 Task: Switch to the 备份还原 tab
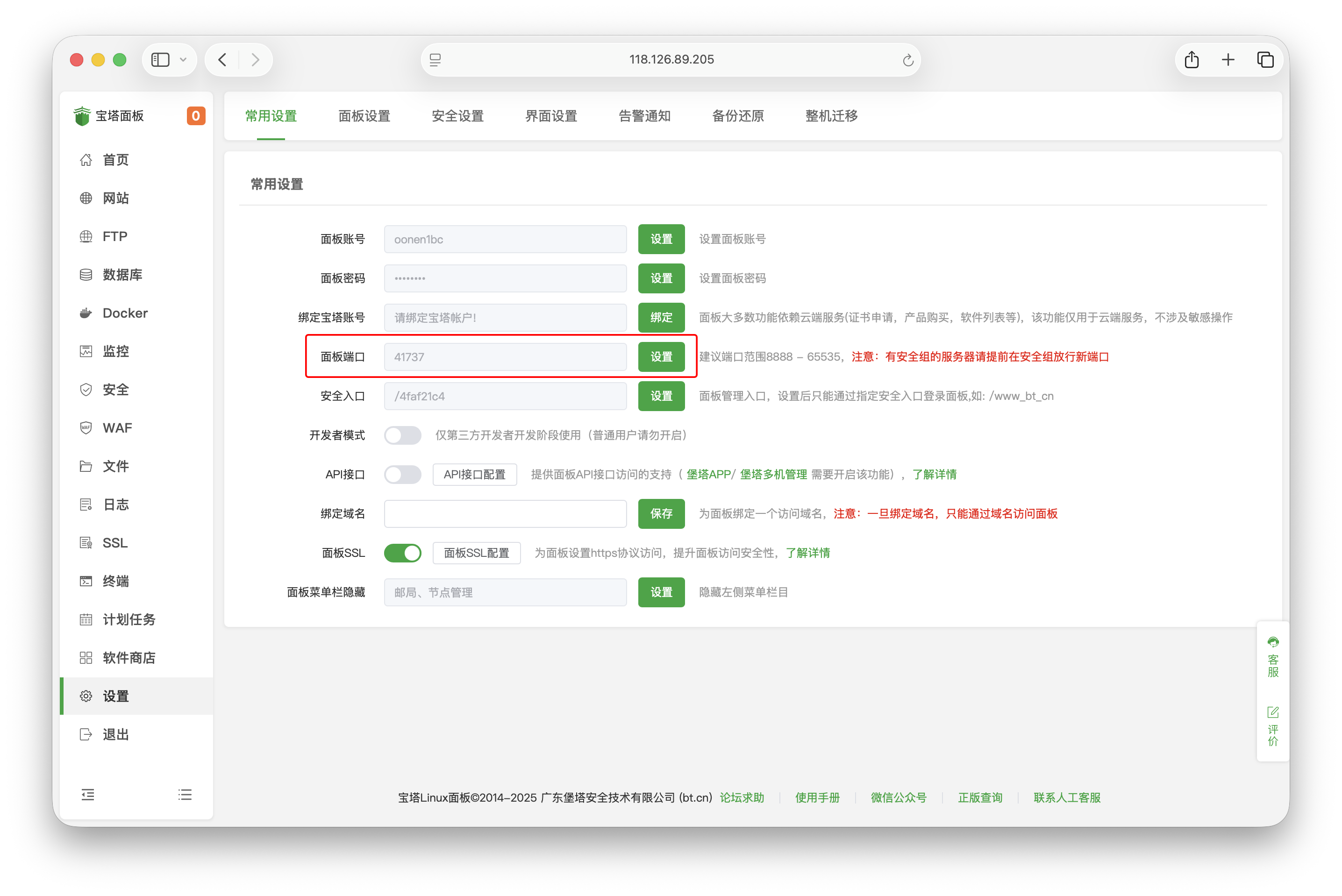[737, 116]
